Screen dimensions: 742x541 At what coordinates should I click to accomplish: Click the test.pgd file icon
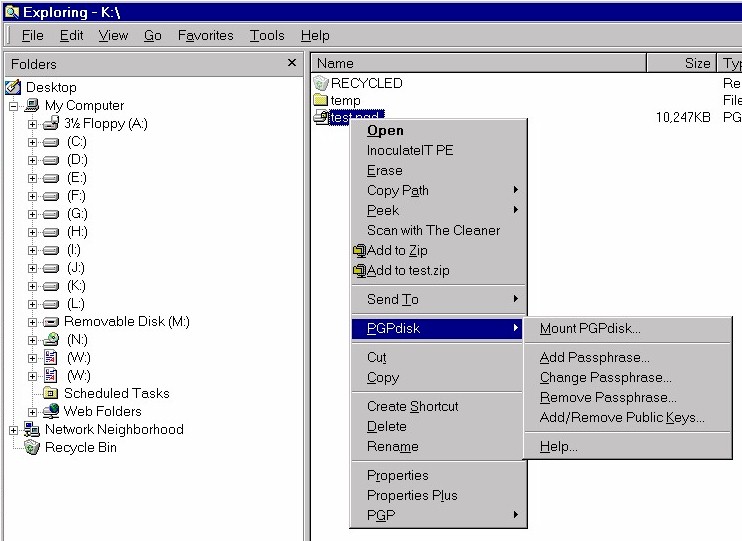click(321, 116)
